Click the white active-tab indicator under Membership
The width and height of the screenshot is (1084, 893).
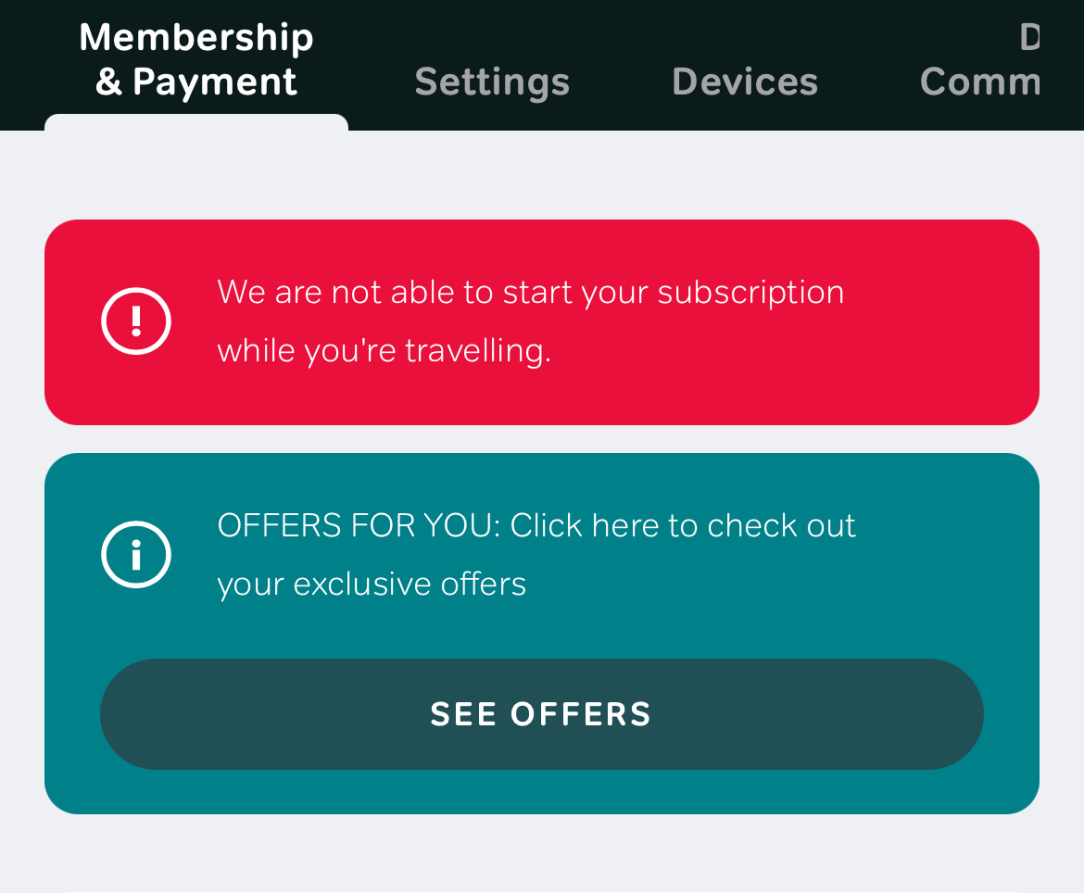pyautogui.click(x=196, y=122)
